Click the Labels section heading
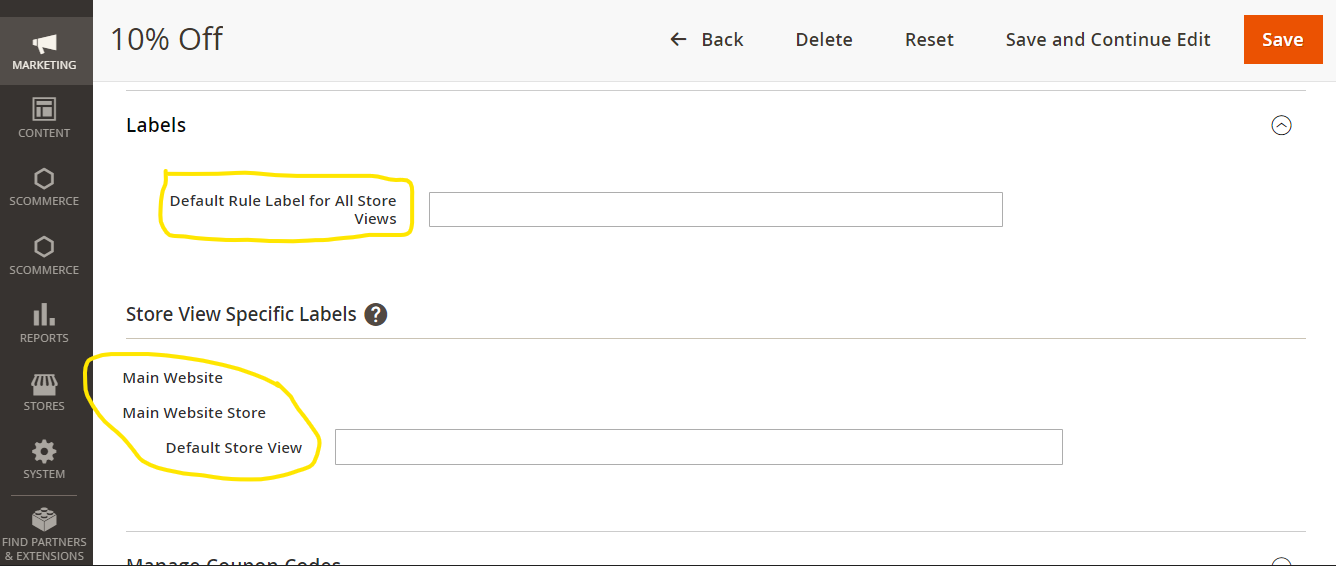 pos(156,125)
